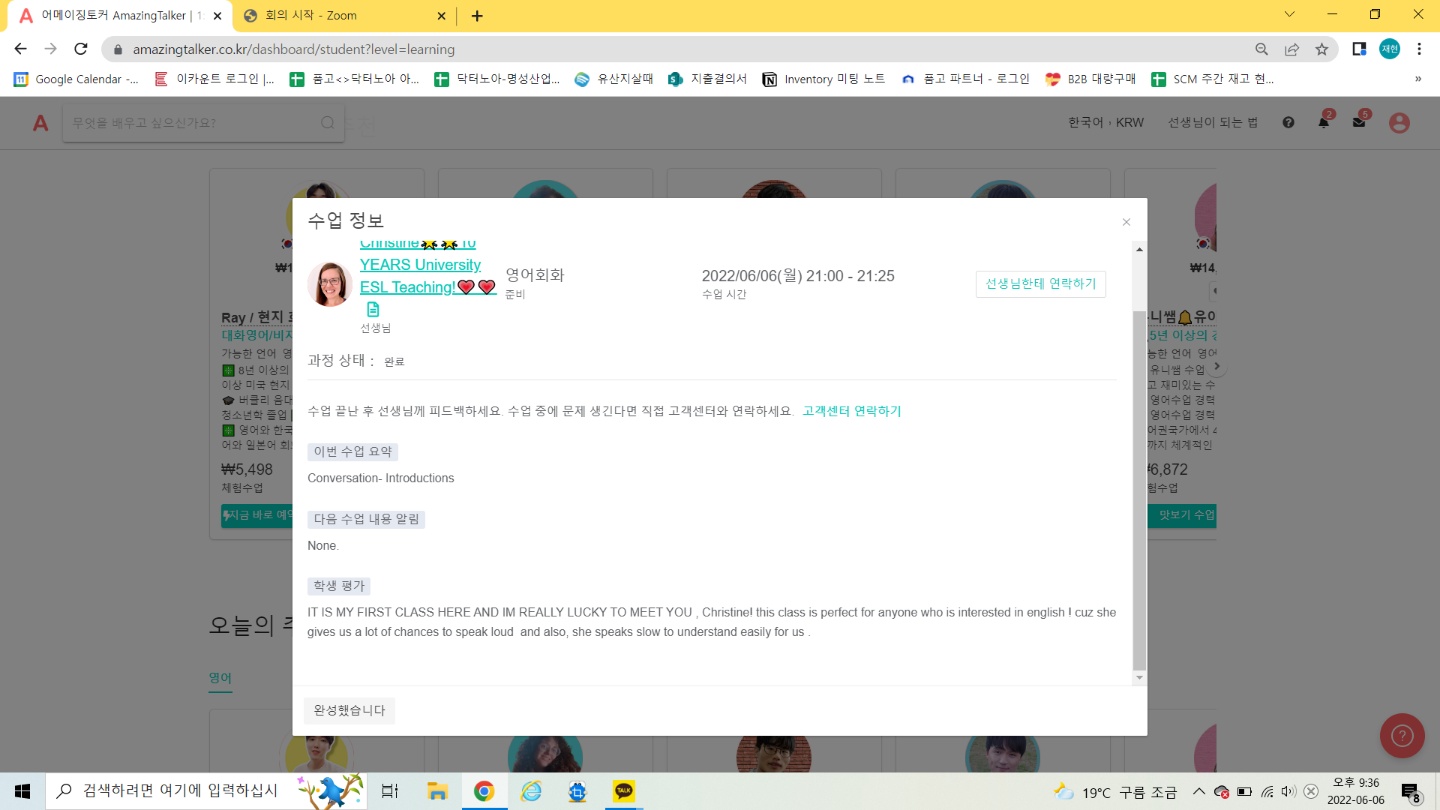
Task: Click the Chrome taskbar icon
Action: tap(484, 791)
